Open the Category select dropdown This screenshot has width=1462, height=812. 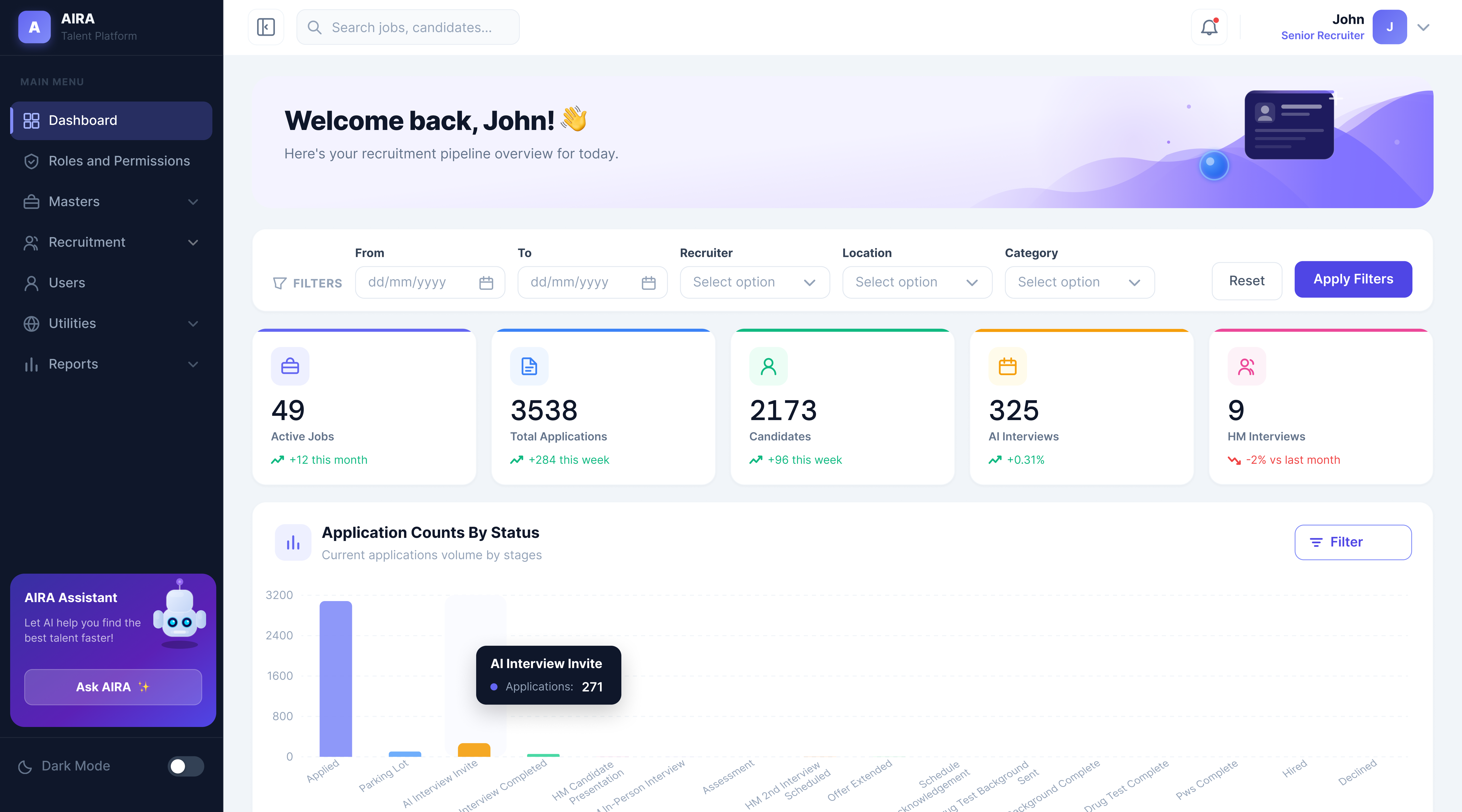(1079, 283)
